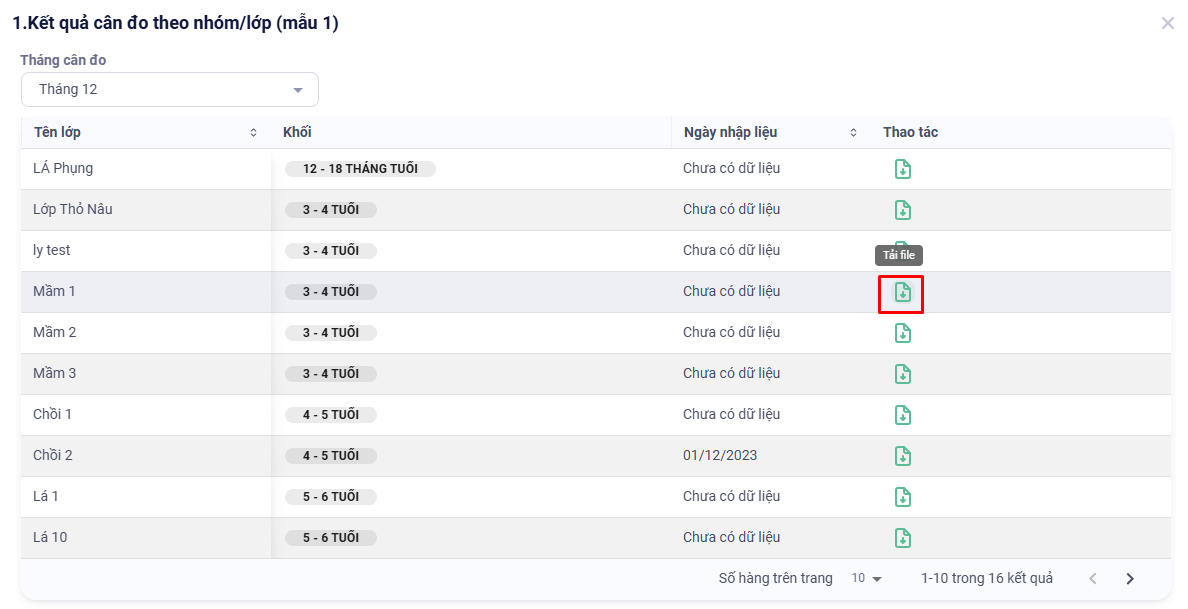Open the Tháng cân đo dropdown

tap(170, 90)
